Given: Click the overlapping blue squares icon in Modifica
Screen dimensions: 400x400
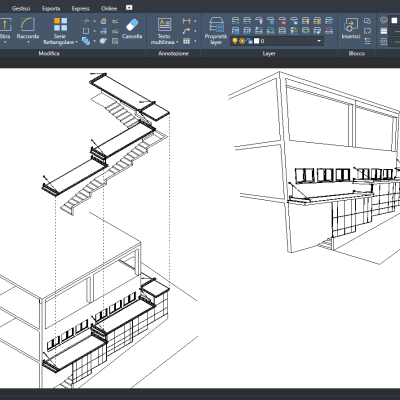Looking at the screenshot, I should (86, 41).
